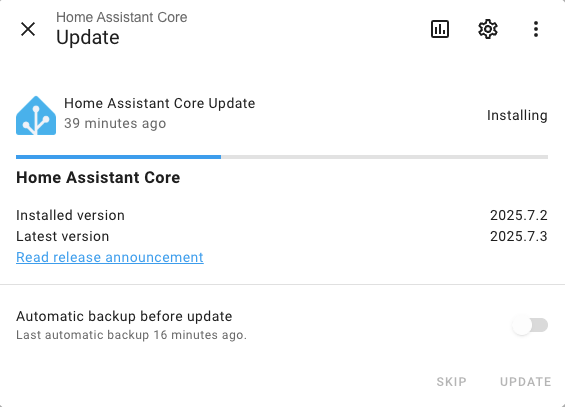The image size is (565, 407).
Task: Click the UPDATE button
Action: click(525, 382)
